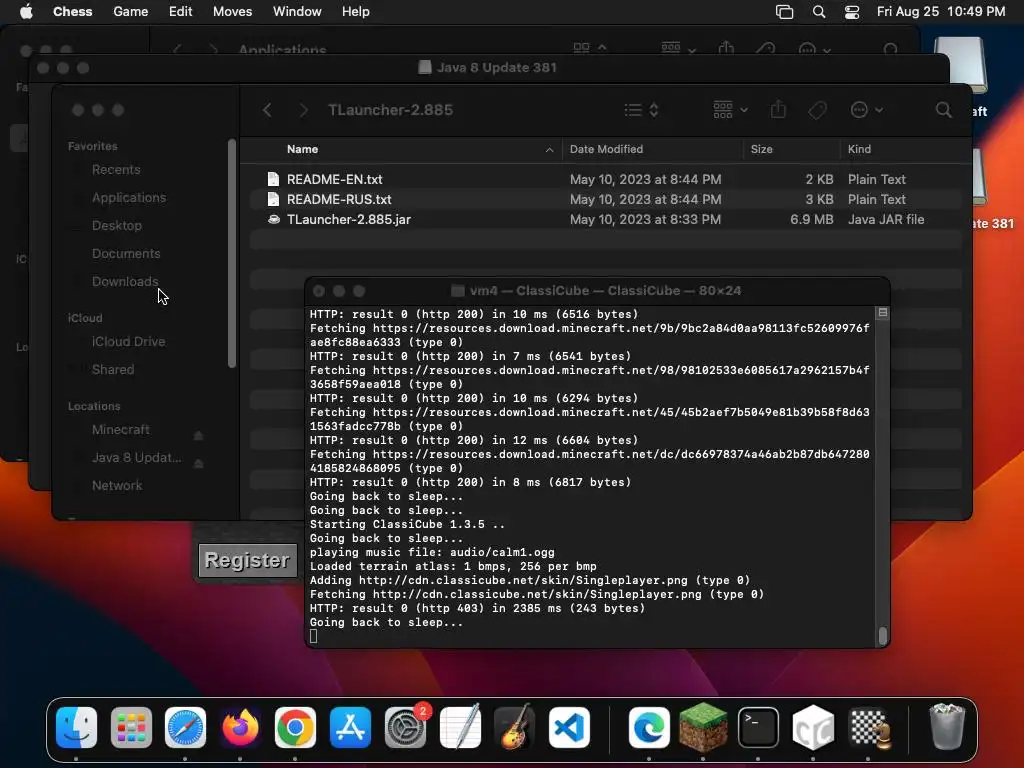This screenshot has width=1024, height=768.
Task: Open the Window menu
Action: [297, 12]
